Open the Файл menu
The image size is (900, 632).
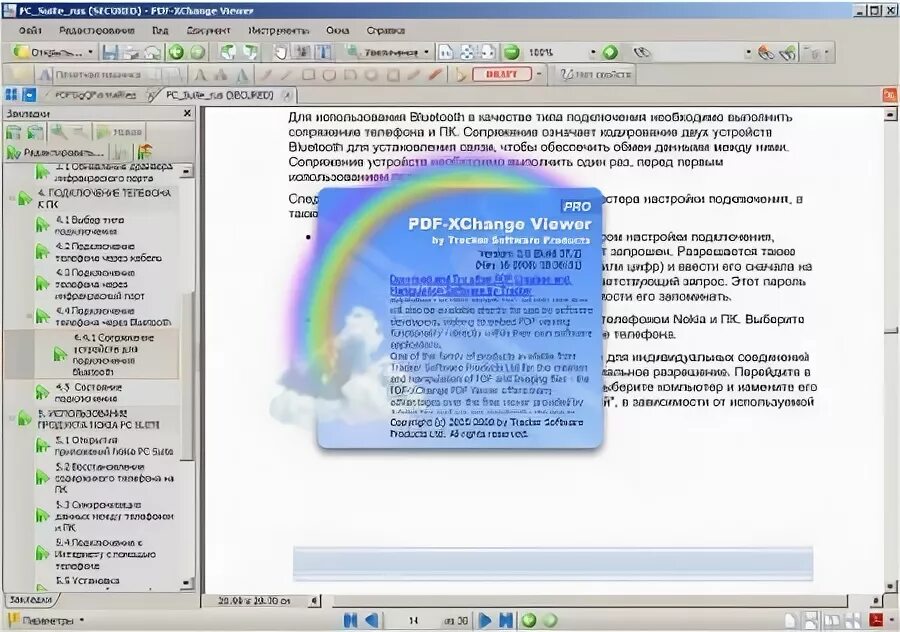[30, 30]
